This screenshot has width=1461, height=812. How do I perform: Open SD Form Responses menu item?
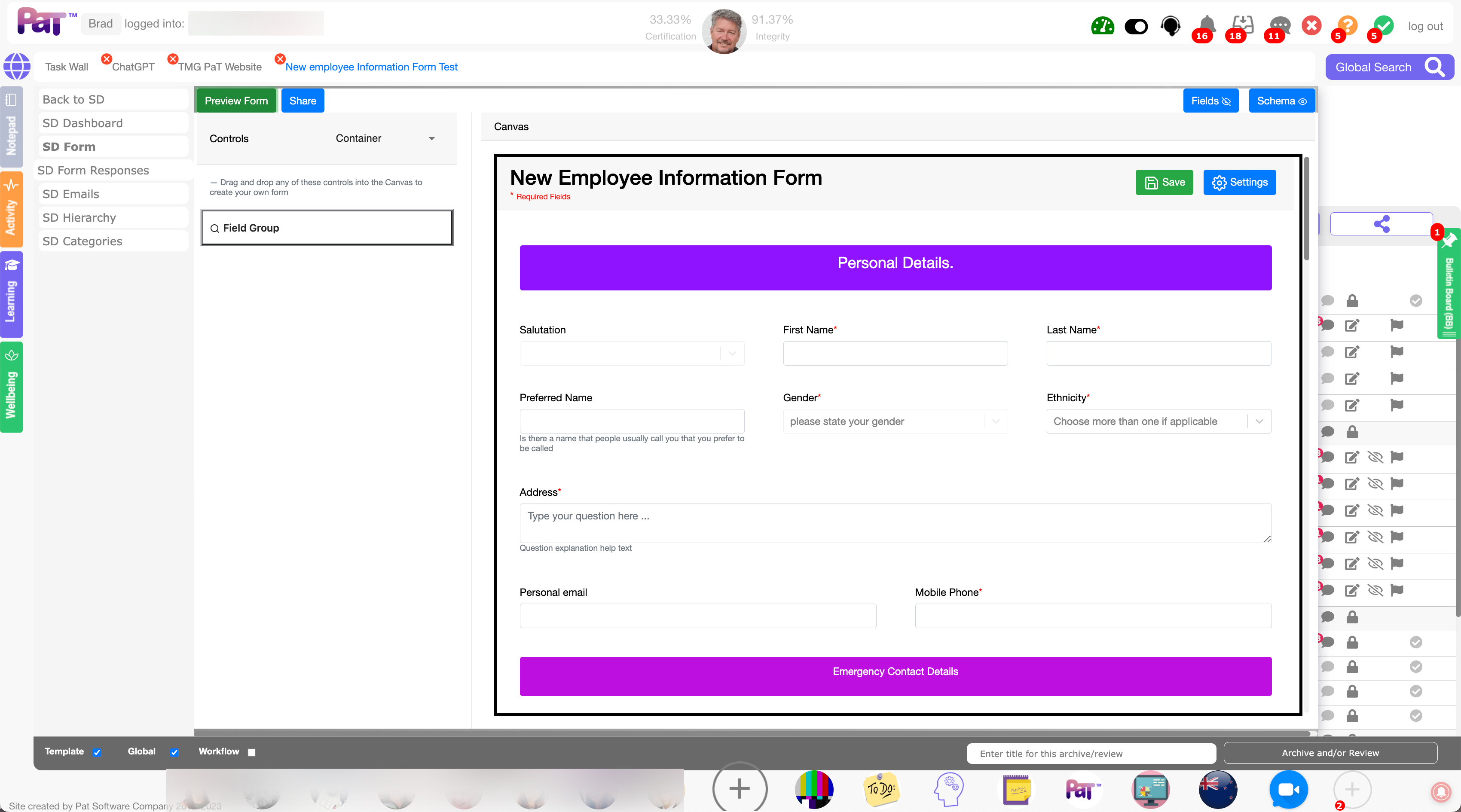(x=93, y=171)
